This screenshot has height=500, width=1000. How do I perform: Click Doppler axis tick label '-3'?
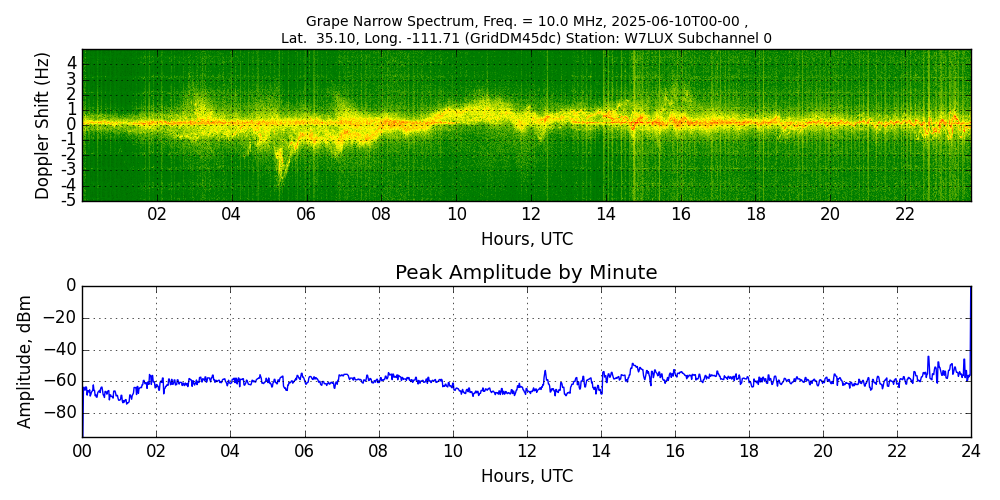70,170
